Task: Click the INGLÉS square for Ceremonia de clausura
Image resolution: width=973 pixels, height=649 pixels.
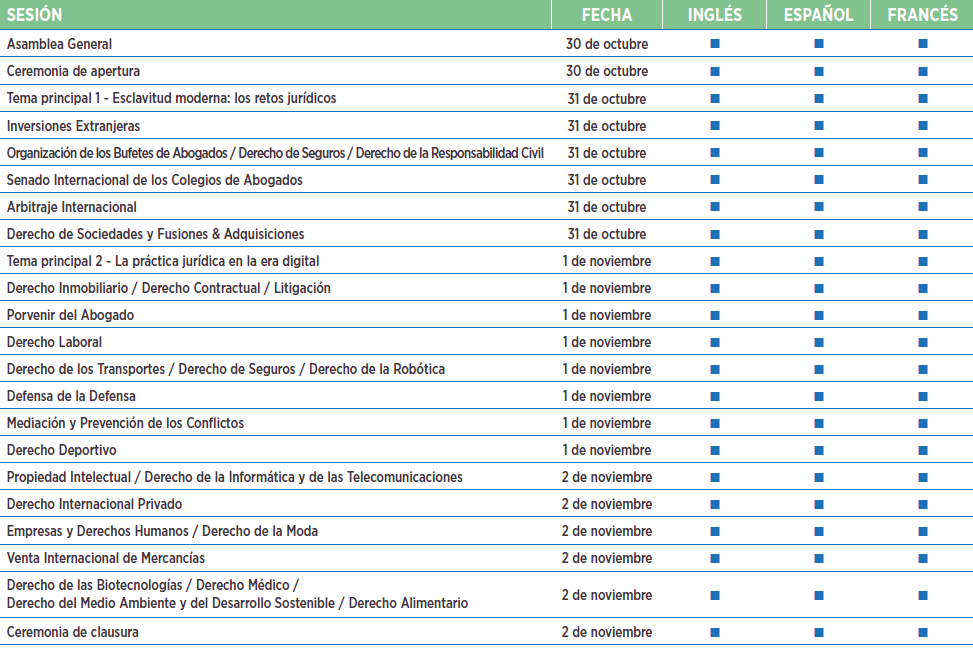Action: tap(715, 632)
